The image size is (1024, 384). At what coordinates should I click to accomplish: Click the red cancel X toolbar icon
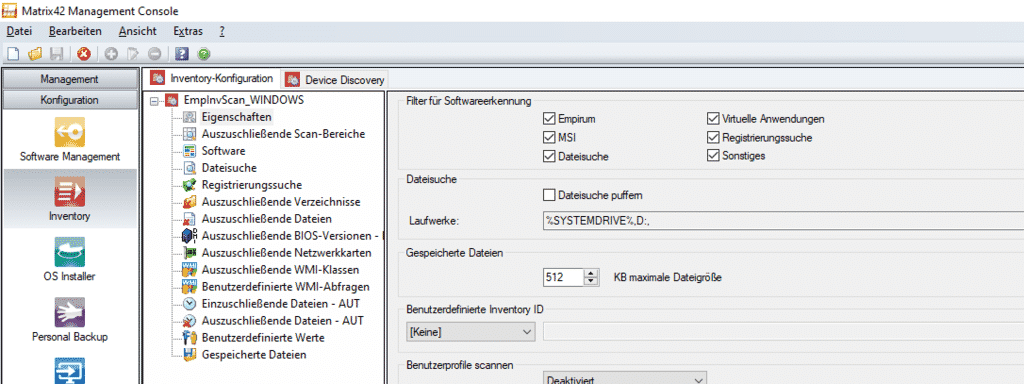click(84, 54)
